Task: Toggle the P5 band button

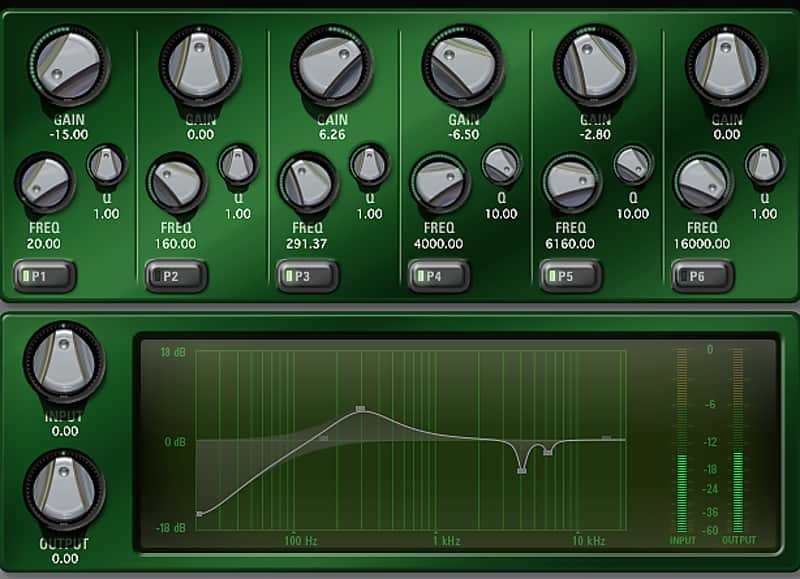Action: click(571, 276)
